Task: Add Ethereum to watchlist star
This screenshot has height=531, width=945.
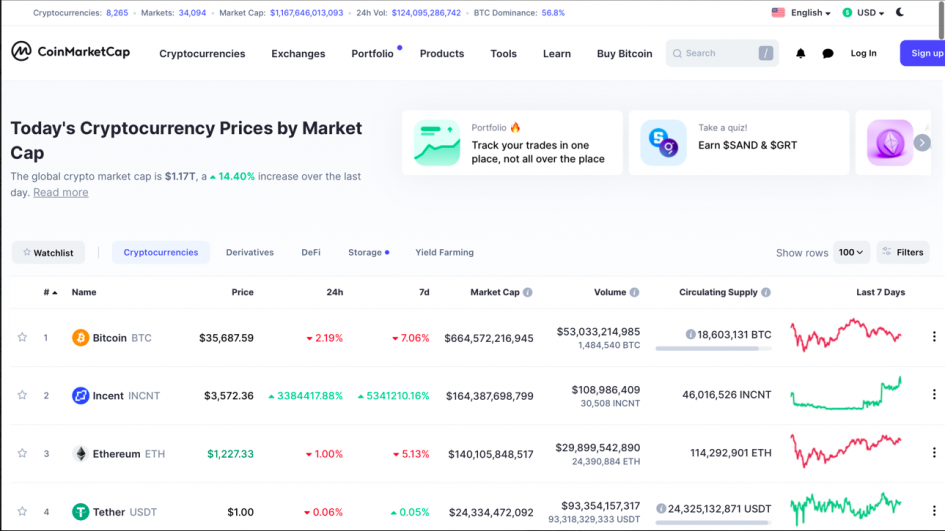Action: tap(22, 453)
